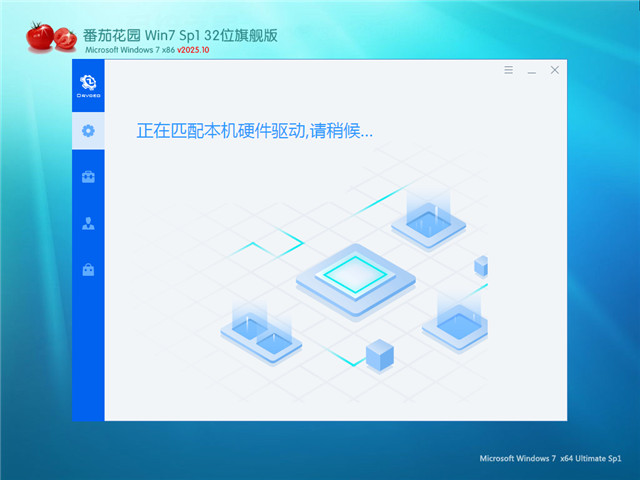640x480 pixels.
Task: Click the lower-right platform in the illustration
Action: click(458, 320)
